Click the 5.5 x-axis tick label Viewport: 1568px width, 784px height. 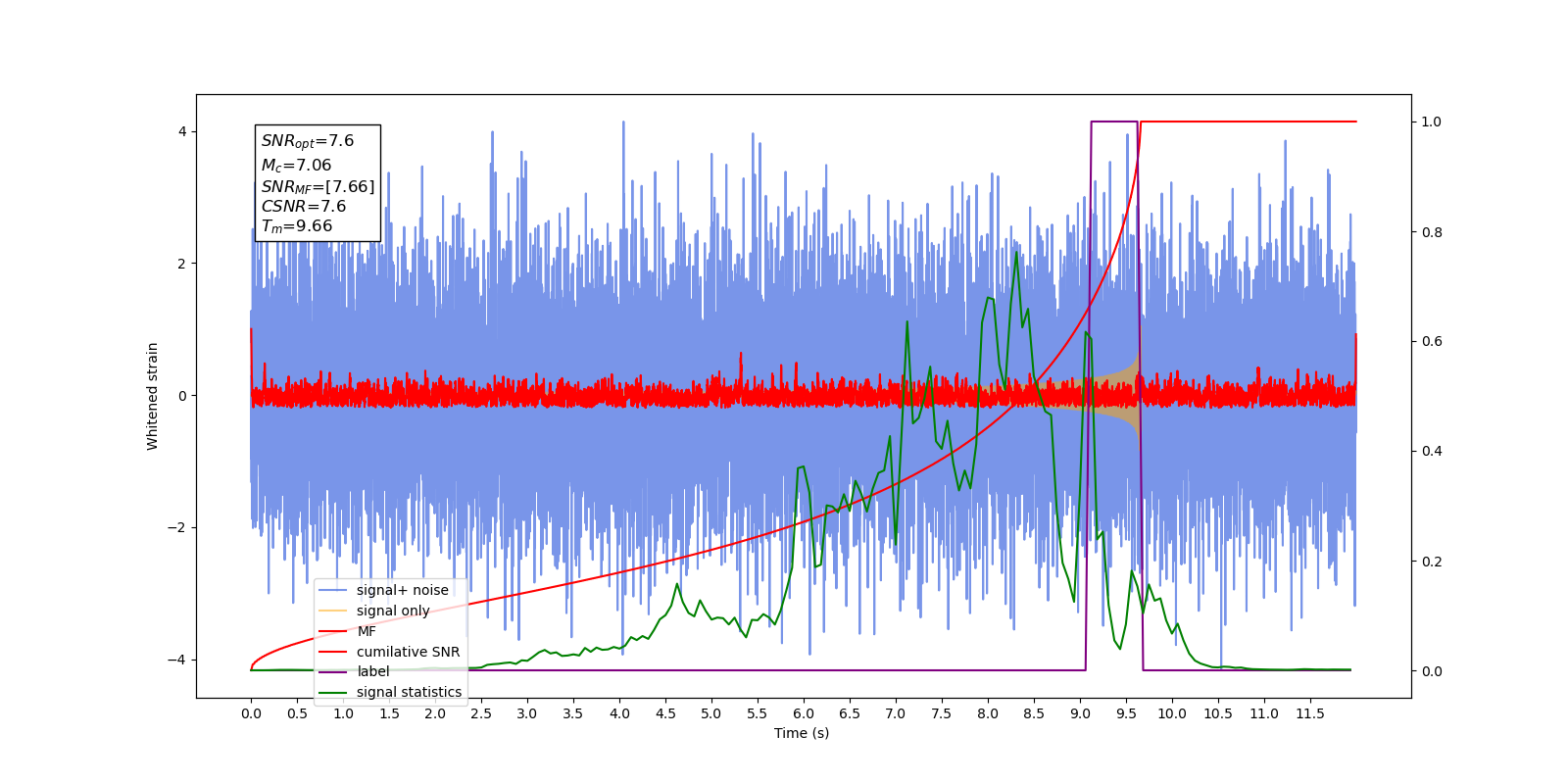click(x=758, y=713)
